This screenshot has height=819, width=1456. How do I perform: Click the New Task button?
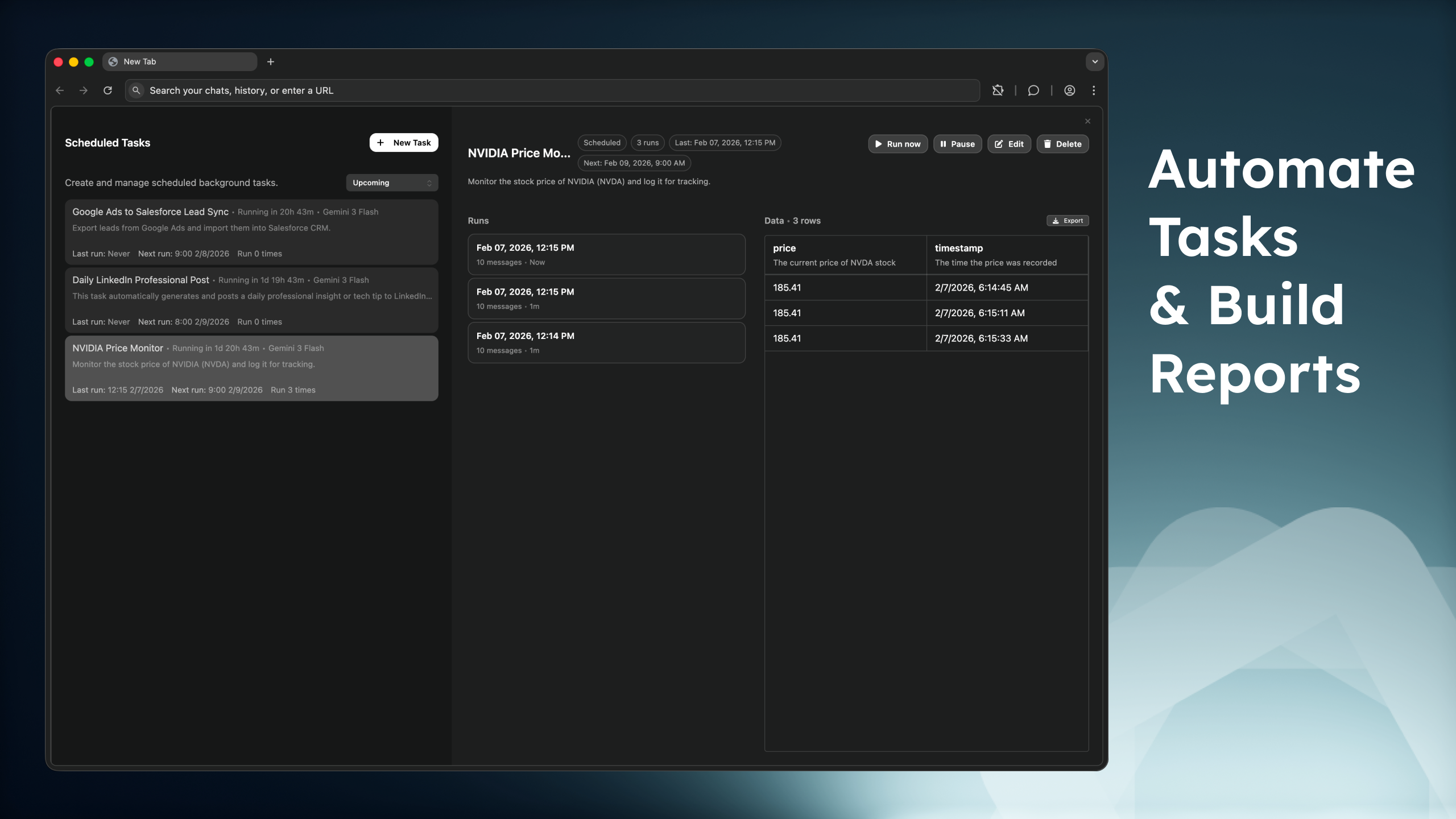pyautogui.click(x=404, y=142)
